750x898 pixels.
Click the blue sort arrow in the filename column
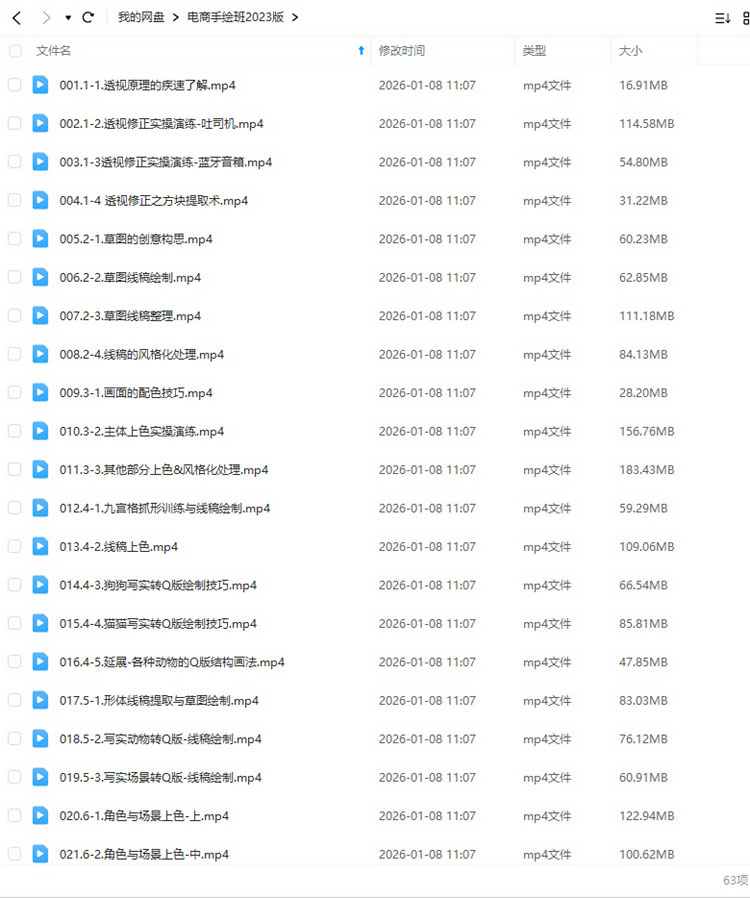(x=361, y=50)
